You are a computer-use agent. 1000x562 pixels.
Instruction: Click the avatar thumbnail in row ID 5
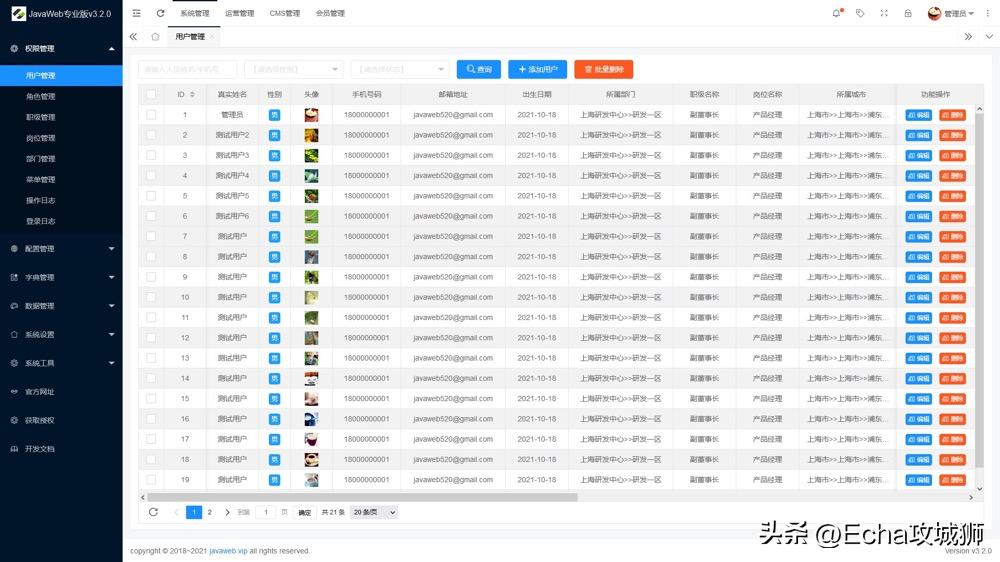coord(311,196)
